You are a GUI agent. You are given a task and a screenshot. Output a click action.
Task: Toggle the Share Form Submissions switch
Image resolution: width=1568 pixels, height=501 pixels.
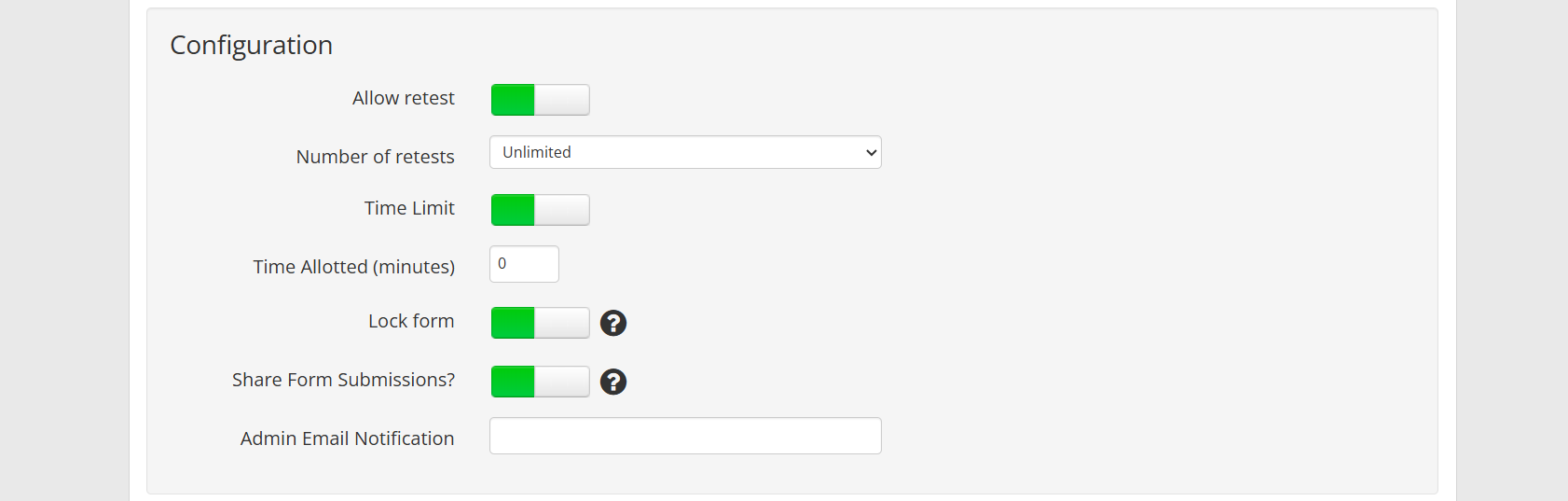tap(540, 382)
